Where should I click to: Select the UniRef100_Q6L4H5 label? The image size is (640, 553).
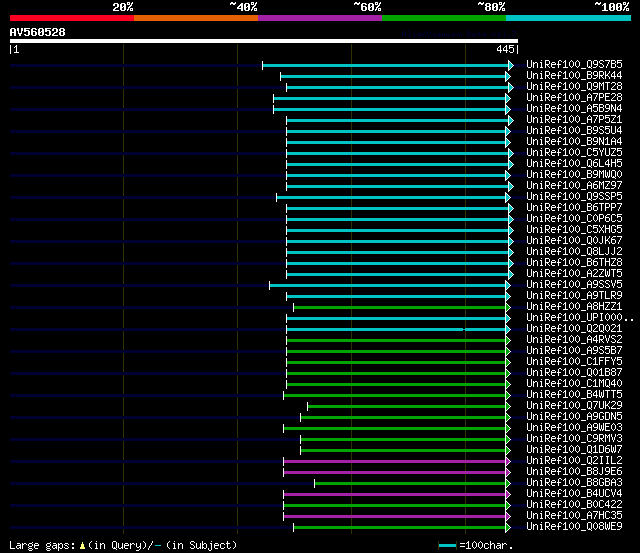pos(574,164)
